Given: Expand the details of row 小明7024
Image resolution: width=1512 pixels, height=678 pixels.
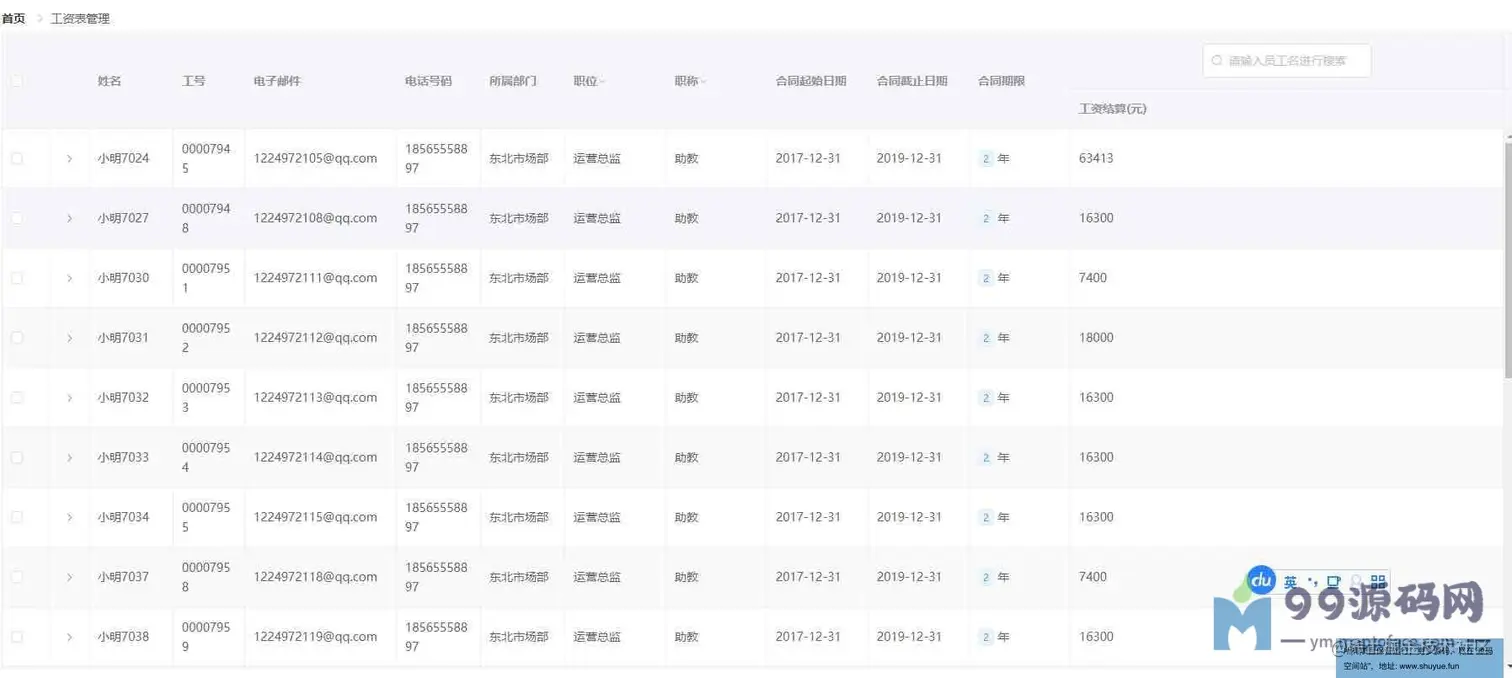Looking at the screenshot, I should (69, 158).
